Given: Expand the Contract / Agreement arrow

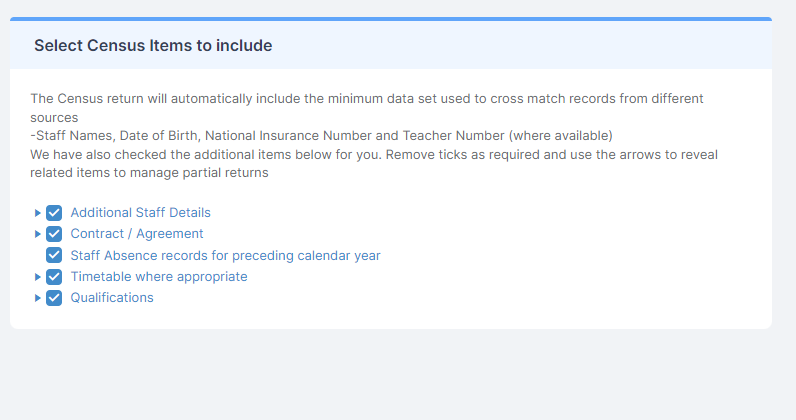Looking at the screenshot, I should (x=37, y=234).
